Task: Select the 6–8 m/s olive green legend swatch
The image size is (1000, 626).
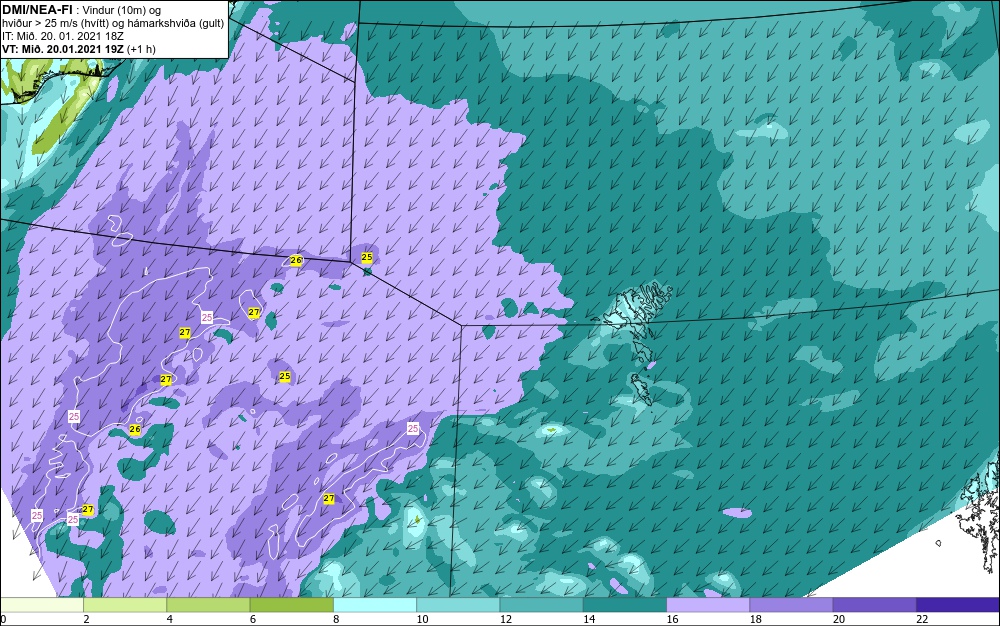Action: 291,605
